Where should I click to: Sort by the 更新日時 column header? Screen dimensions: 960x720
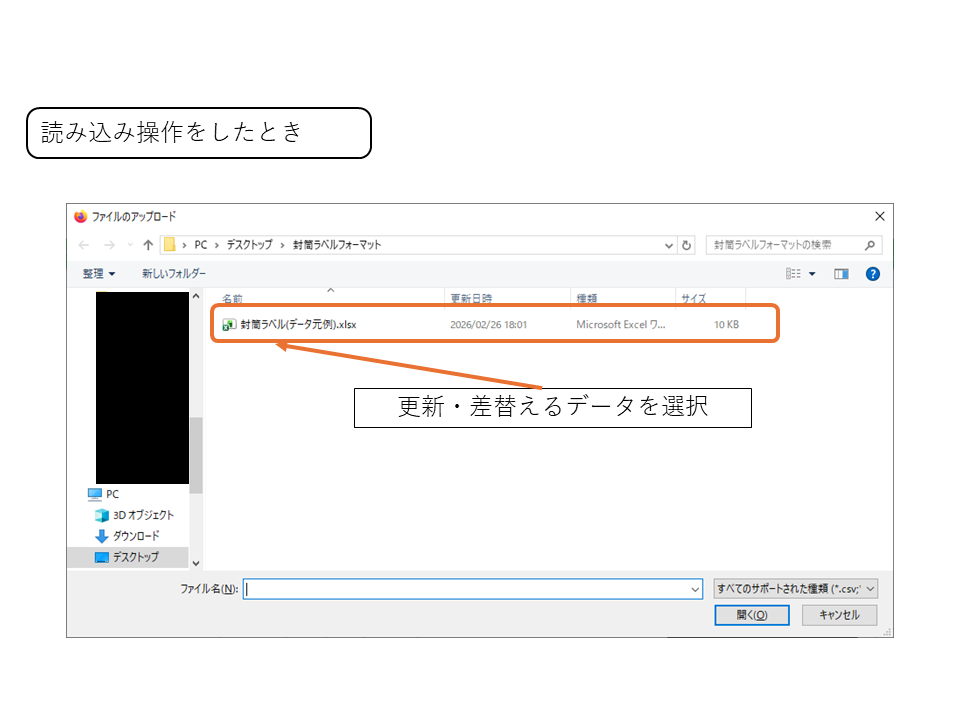point(471,298)
